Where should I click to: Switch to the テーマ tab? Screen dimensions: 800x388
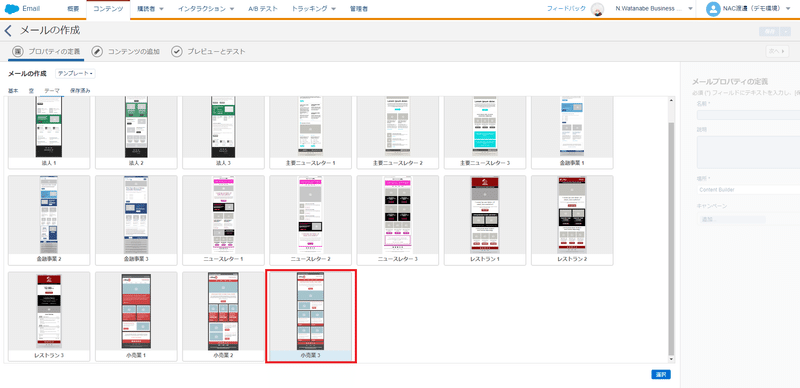[x=52, y=91]
